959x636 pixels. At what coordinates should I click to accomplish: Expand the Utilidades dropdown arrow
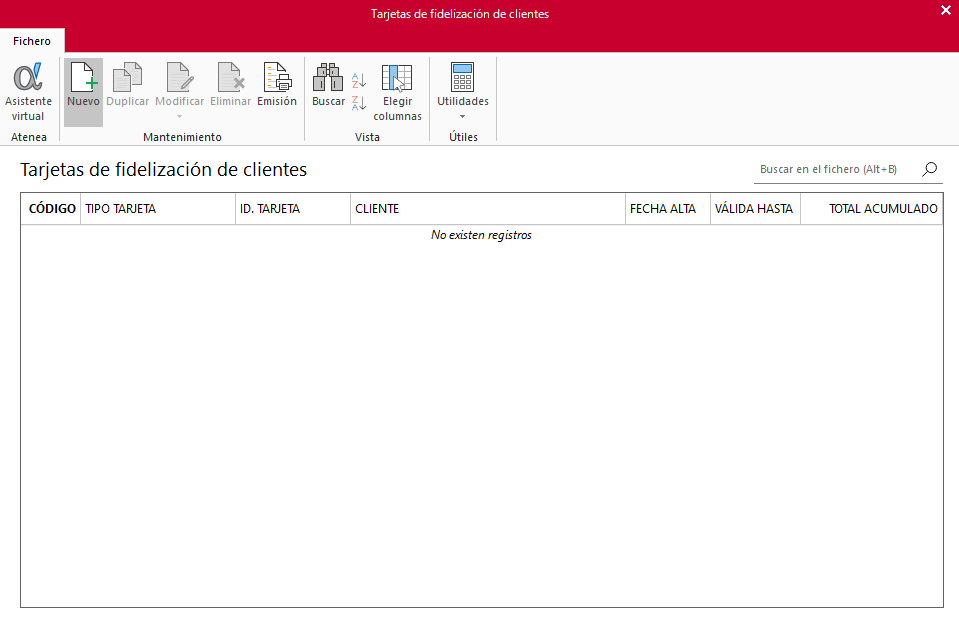pos(462,117)
